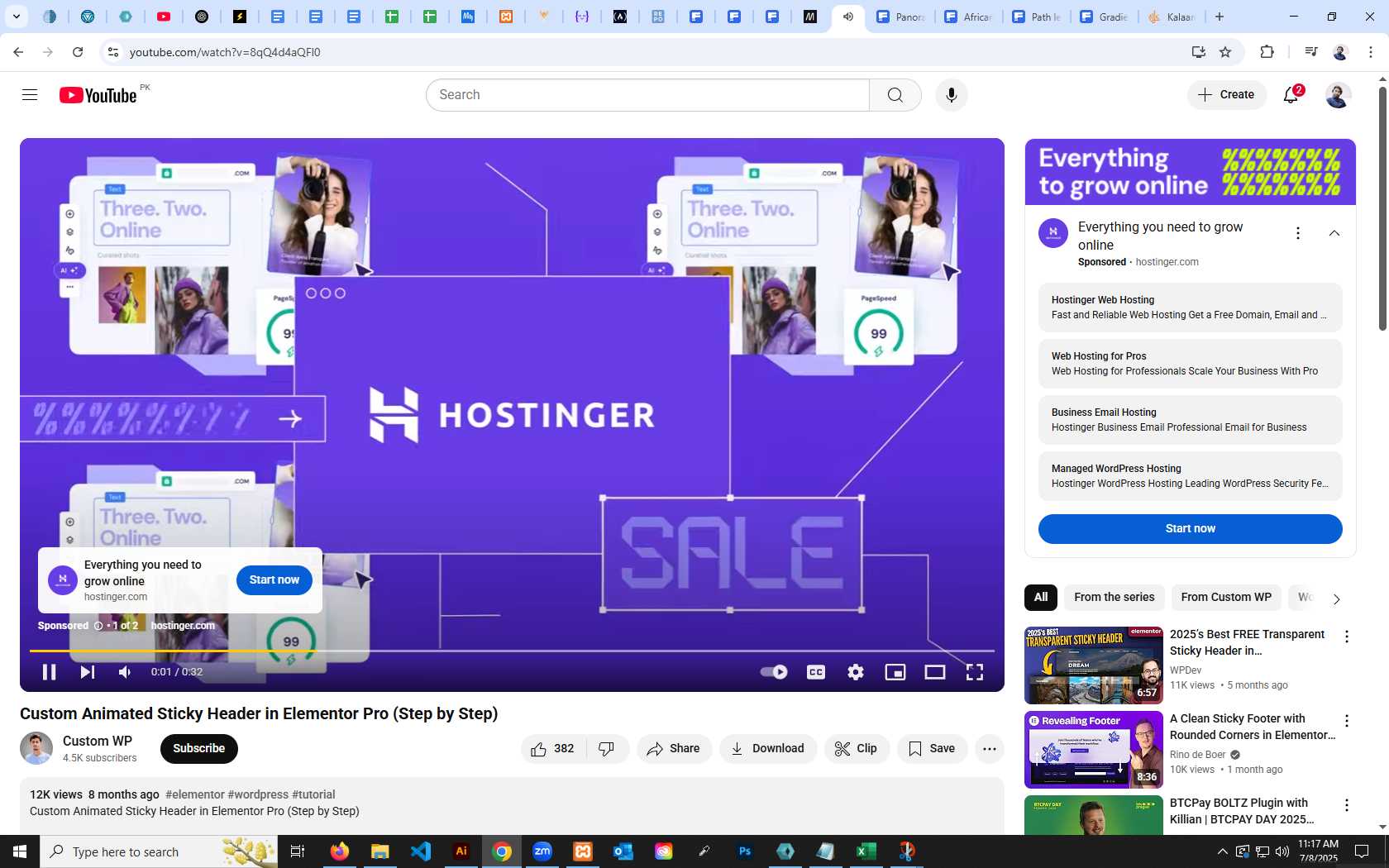The width and height of the screenshot is (1389, 868).
Task: Skip to next video
Action: 87,672
